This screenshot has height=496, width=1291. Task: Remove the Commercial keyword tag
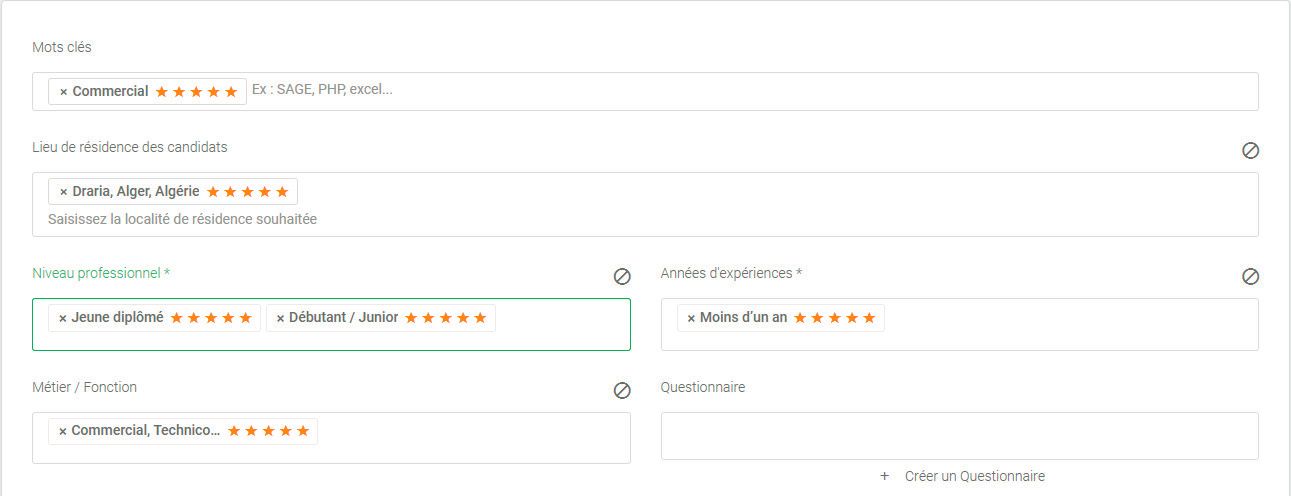(x=64, y=92)
